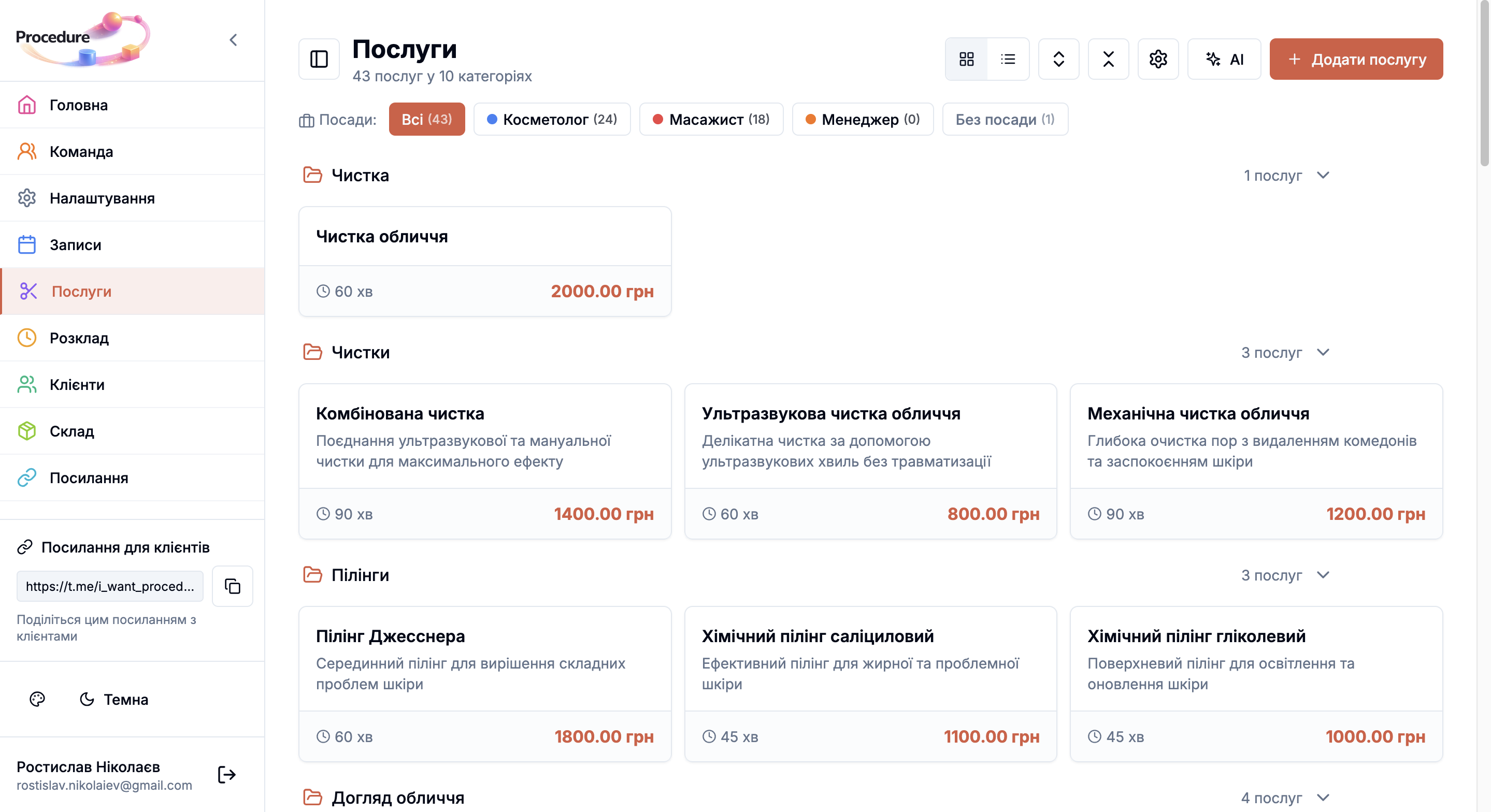Collapse all categories with the collapse icon
Viewport: 1491px width, 812px height.
(x=1108, y=59)
